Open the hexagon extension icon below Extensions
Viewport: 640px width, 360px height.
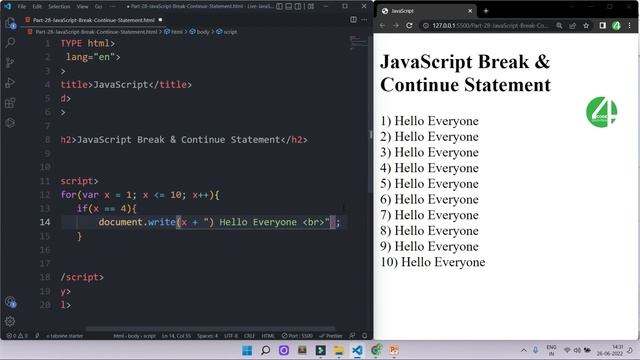[x=10, y=122]
